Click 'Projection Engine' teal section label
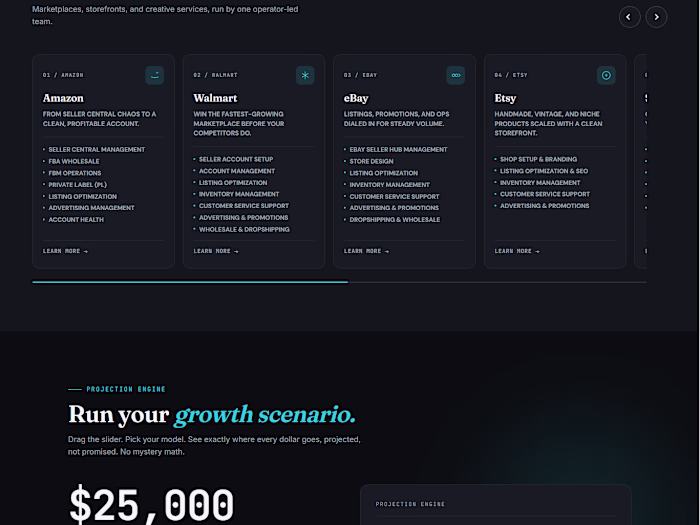 (126, 389)
